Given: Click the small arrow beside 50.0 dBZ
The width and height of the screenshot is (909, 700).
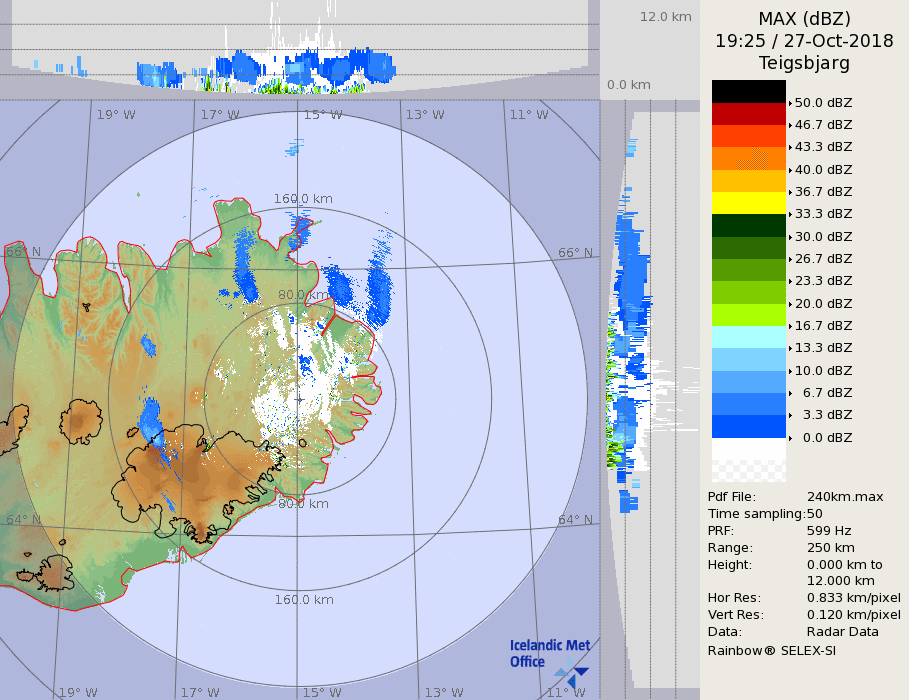Looking at the screenshot, I should click(790, 103).
